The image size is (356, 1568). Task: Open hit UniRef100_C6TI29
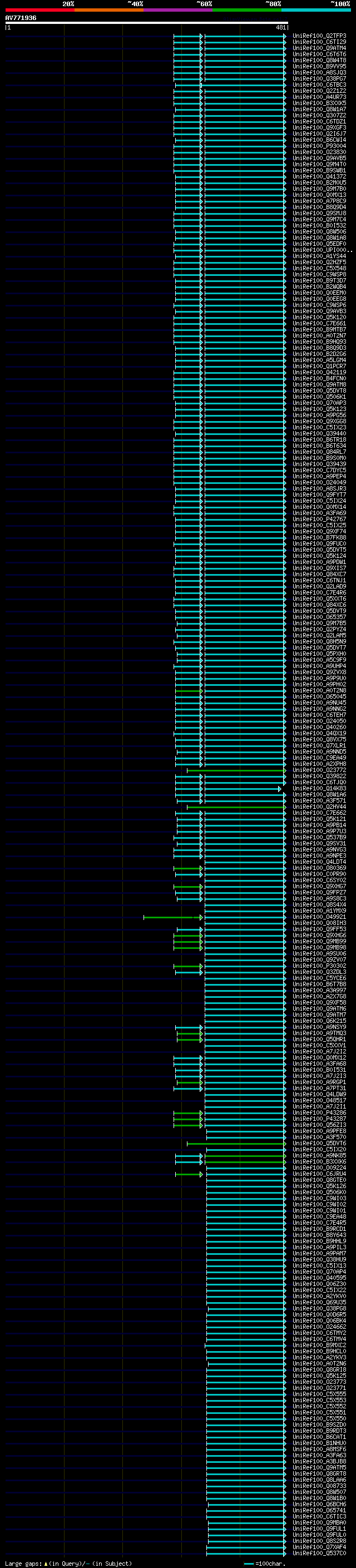tap(319, 42)
